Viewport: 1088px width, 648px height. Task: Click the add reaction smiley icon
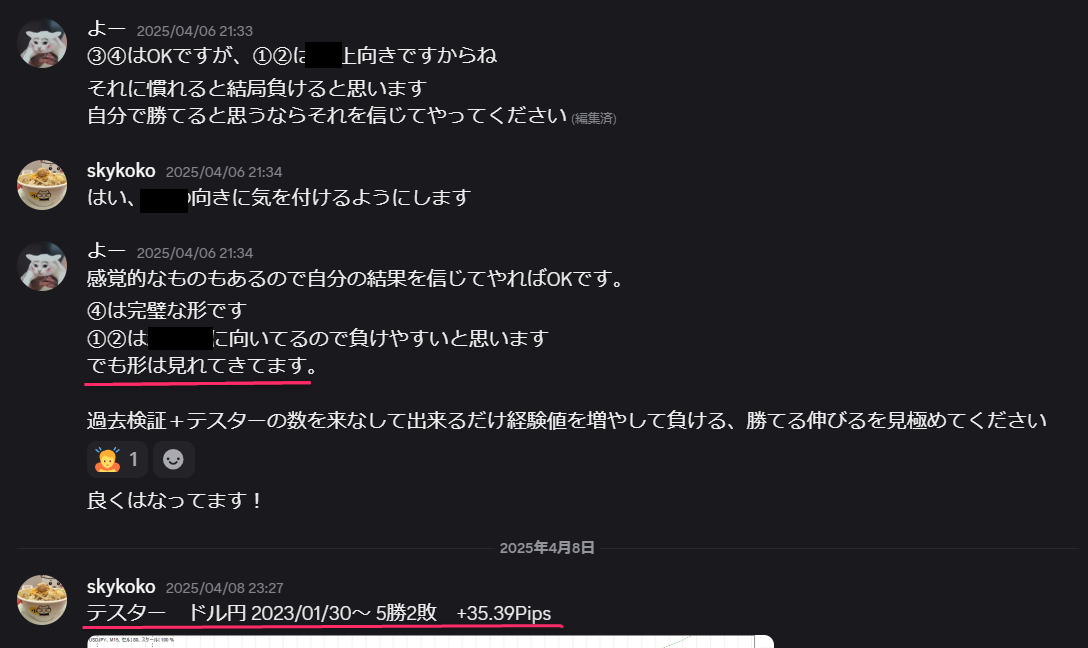click(x=173, y=459)
